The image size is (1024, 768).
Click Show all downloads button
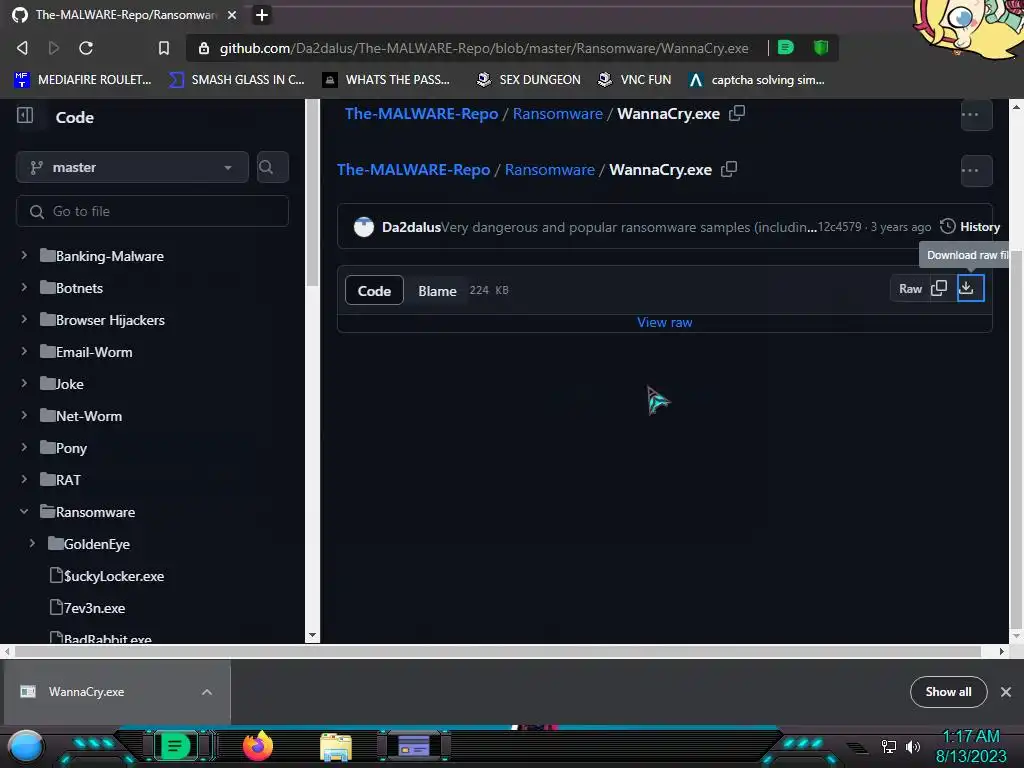point(948,692)
